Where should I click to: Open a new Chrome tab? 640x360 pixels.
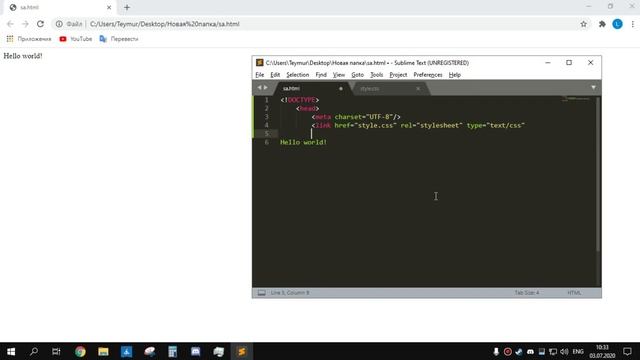click(127, 7)
